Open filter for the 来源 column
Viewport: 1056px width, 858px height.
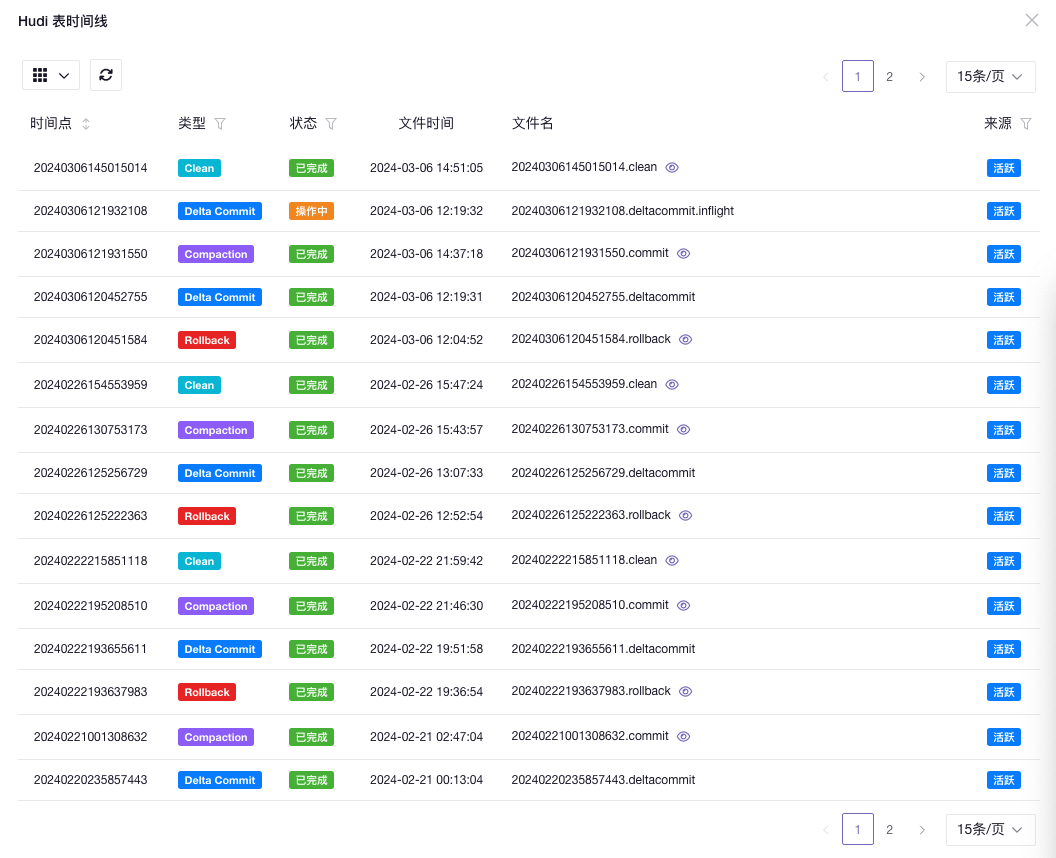click(1025, 124)
